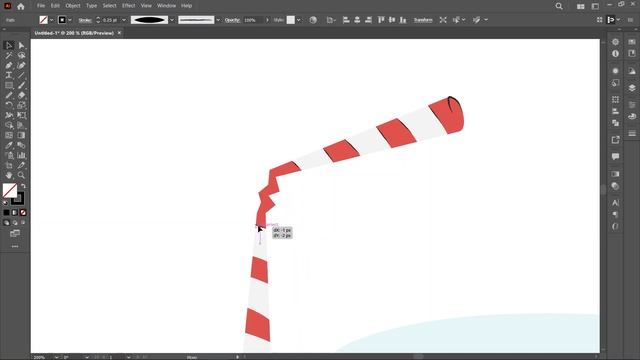Open the Window menu
This screenshot has height=360, width=640.
[167, 6]
